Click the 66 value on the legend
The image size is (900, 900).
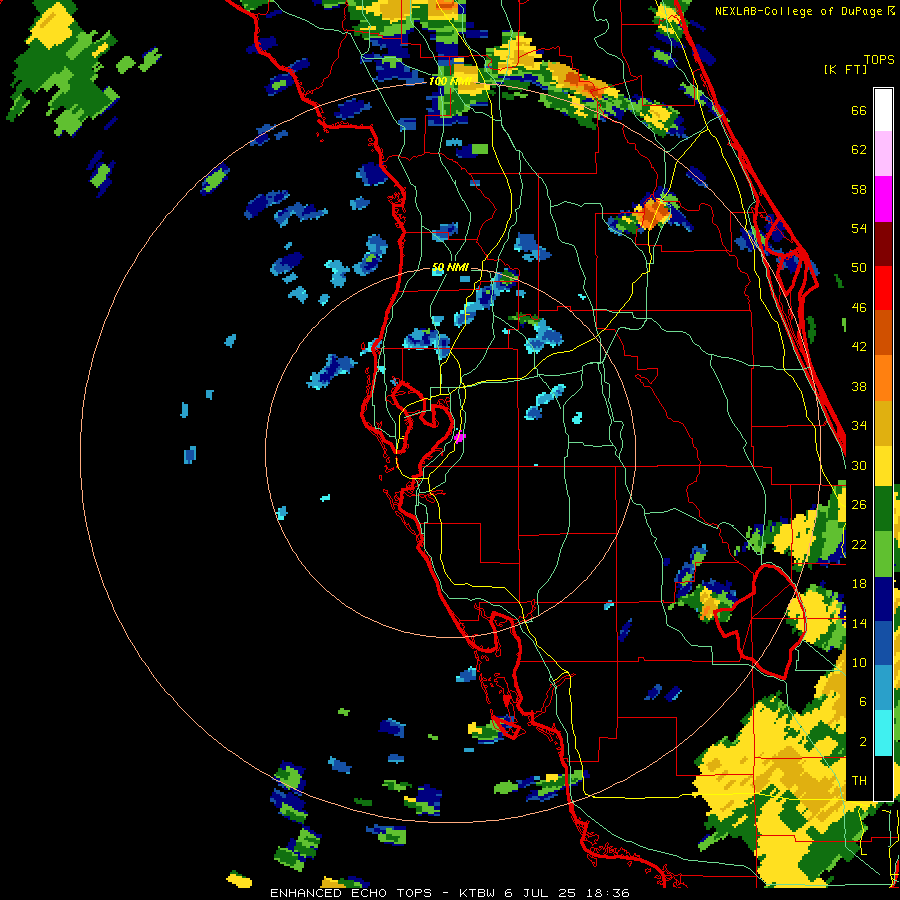859,110
